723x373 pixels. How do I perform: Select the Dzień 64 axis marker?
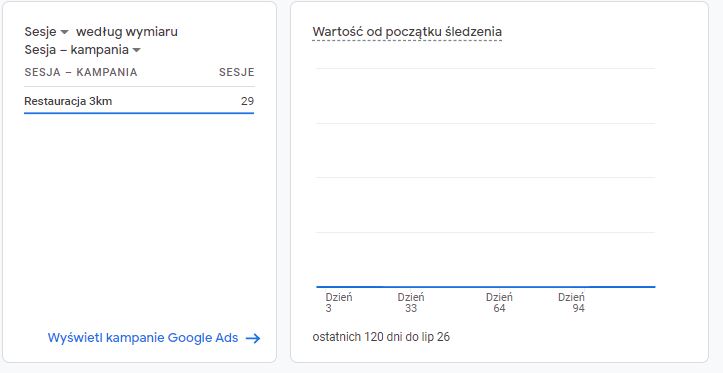tap(499, 303)
